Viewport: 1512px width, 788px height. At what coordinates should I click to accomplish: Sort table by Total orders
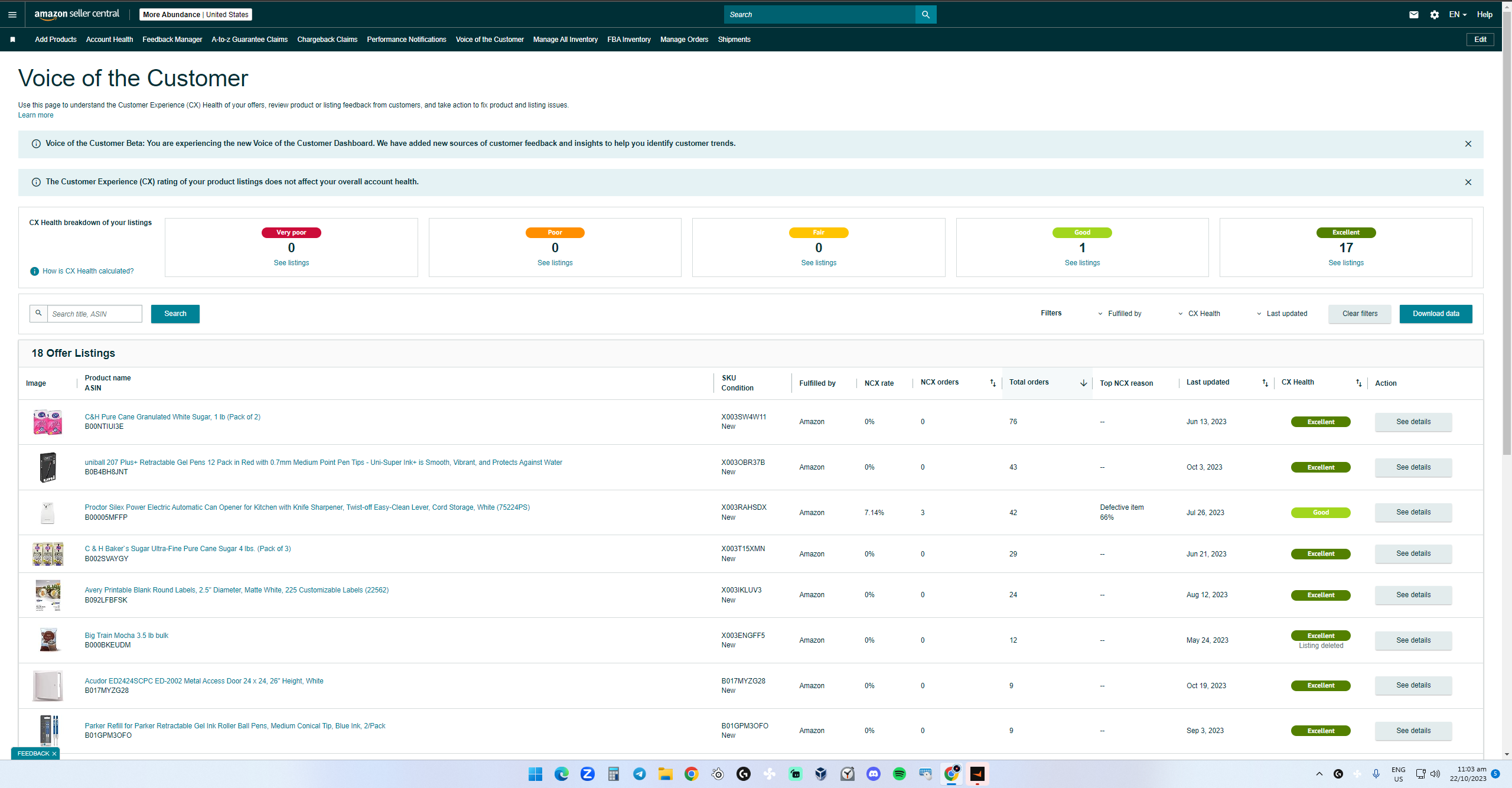[1083, 383]
